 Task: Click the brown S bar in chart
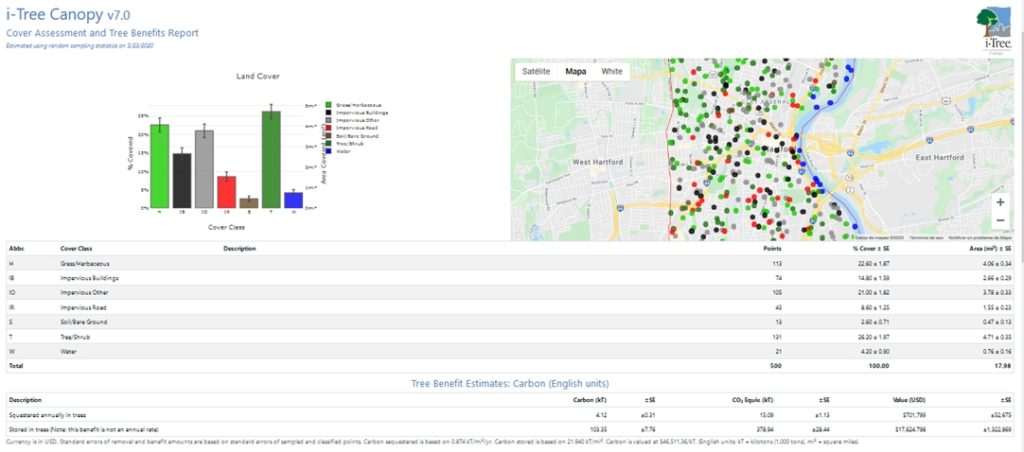(x=249, y=203)
